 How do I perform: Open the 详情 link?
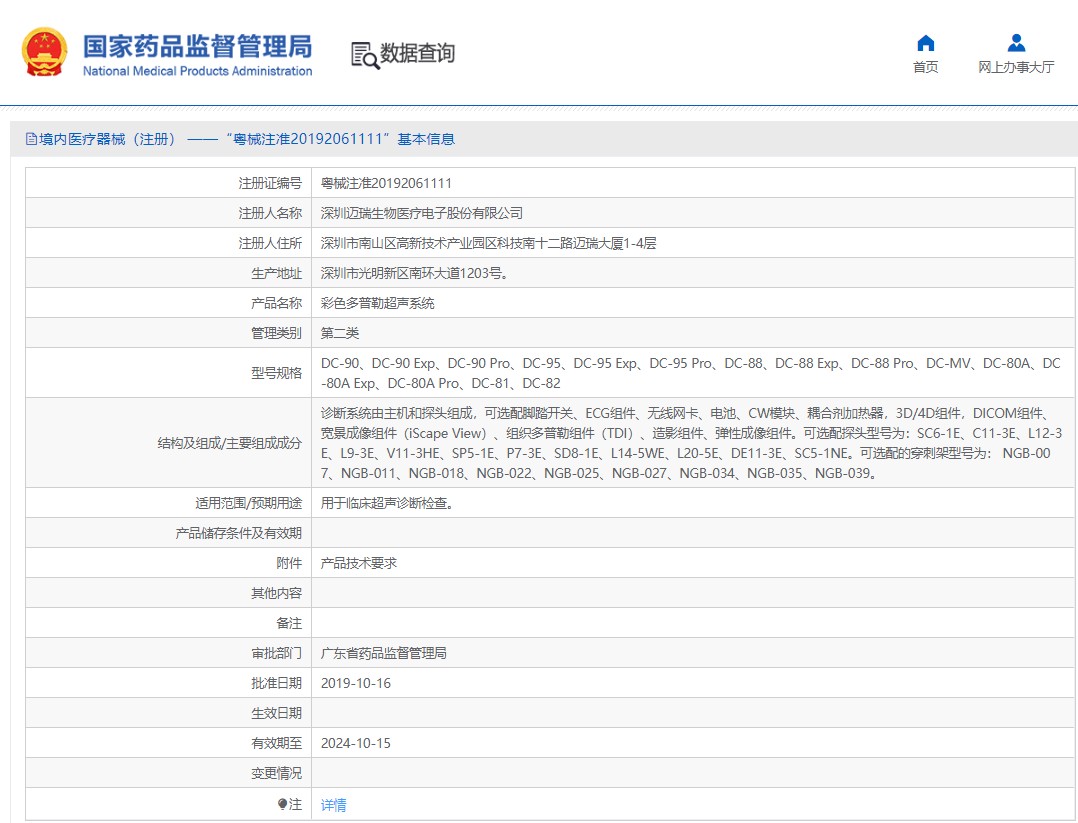point(333,805)
